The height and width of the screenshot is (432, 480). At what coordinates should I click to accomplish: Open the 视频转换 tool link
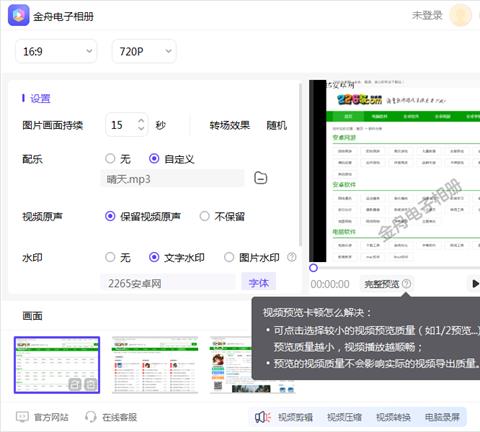393,417
